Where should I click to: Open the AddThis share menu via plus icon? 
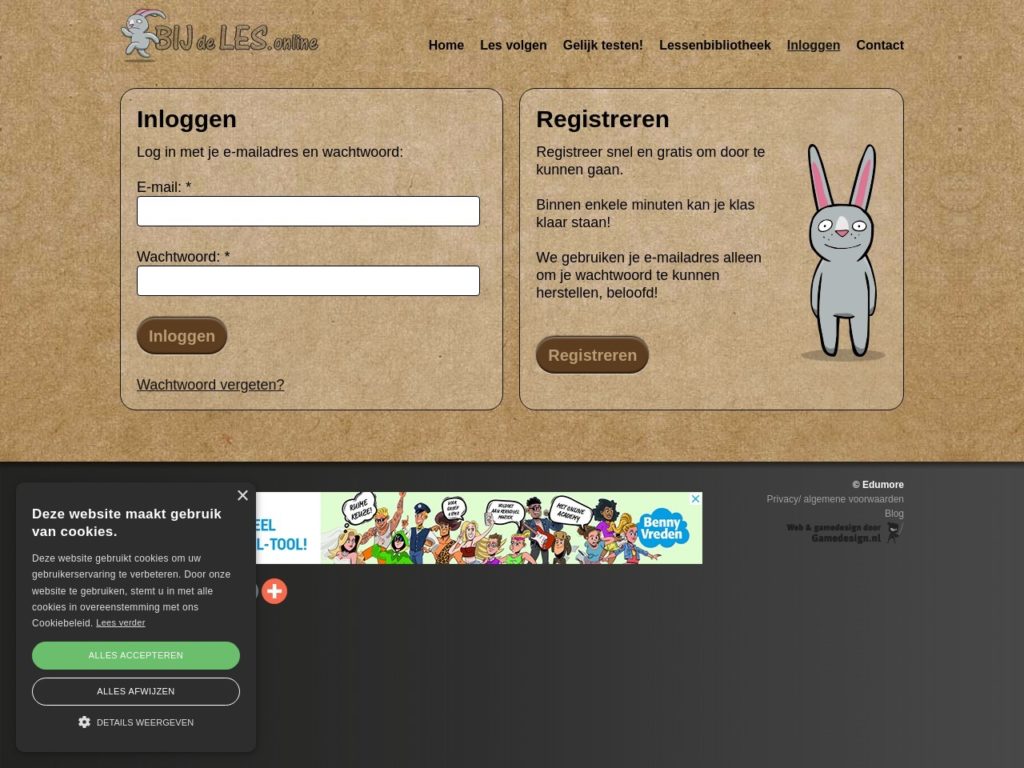coord(274,591)
